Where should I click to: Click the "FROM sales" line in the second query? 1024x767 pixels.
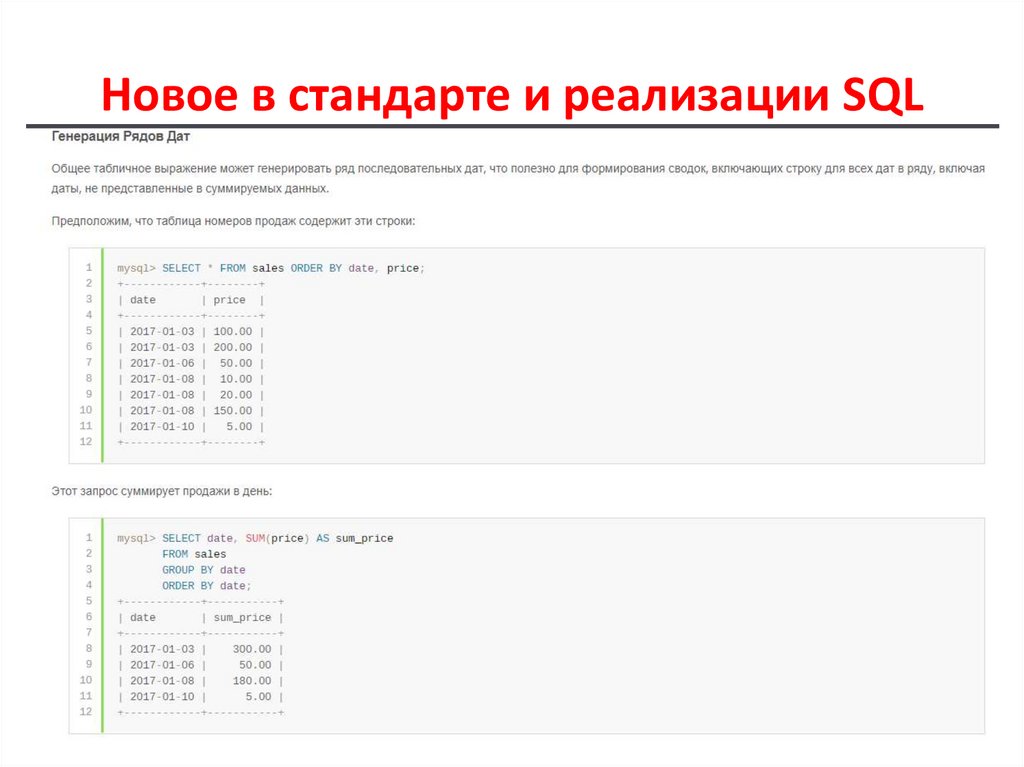point(194,554)
